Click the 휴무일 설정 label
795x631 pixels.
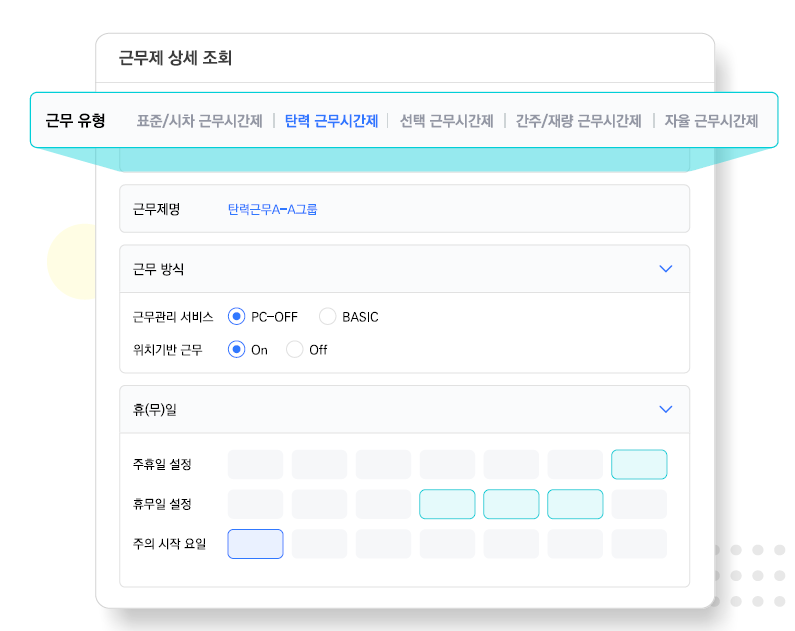pyautogui.click(x=162, y=504)
